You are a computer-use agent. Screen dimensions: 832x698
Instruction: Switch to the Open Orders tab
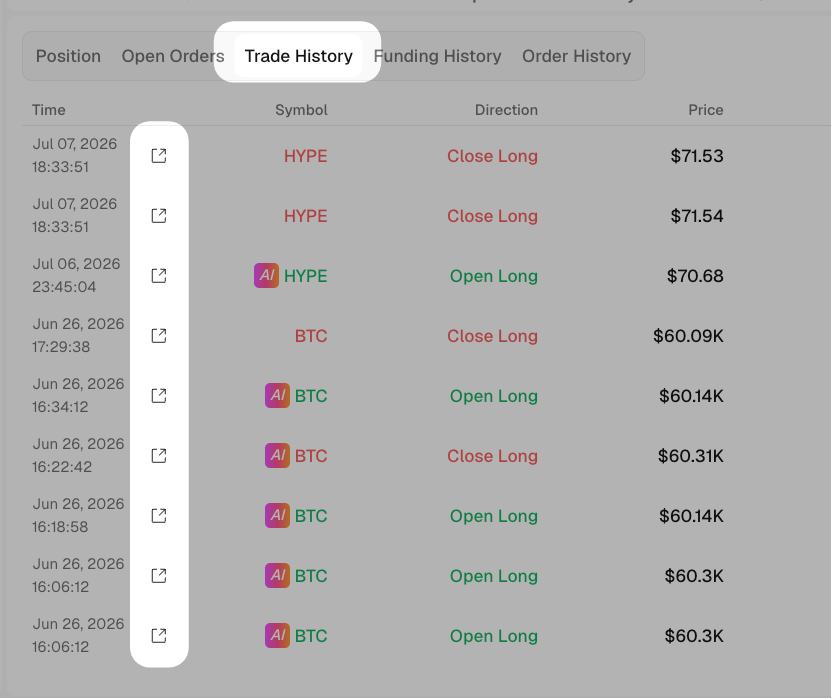pos(173,56)
